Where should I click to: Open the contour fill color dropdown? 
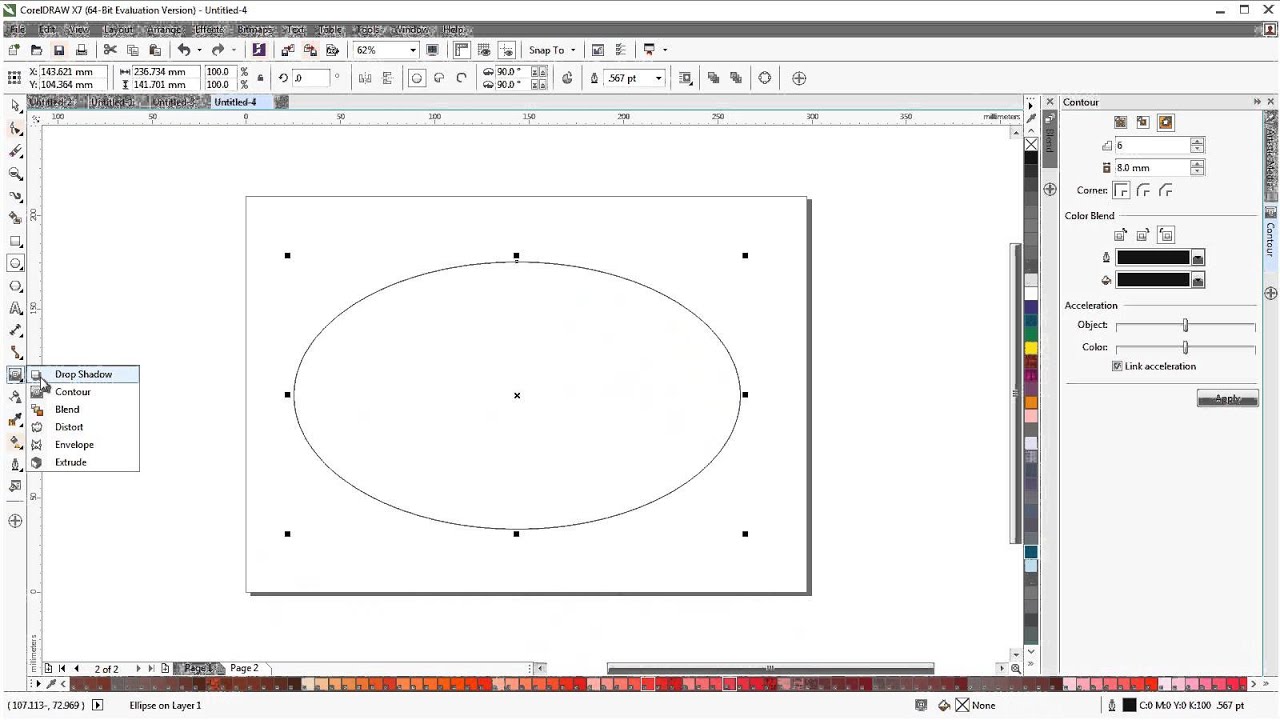pyautogui.click(x=1198, y=281)
